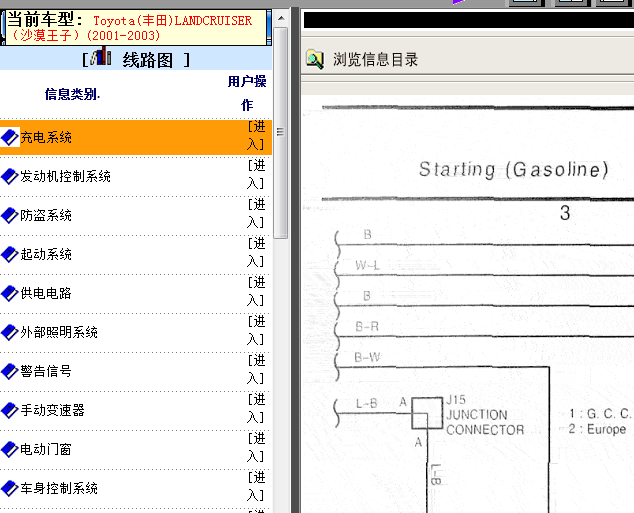634x513 pixels.
Task: Open [进入] link for 充电系统
Action: click(x=256, y=135)
